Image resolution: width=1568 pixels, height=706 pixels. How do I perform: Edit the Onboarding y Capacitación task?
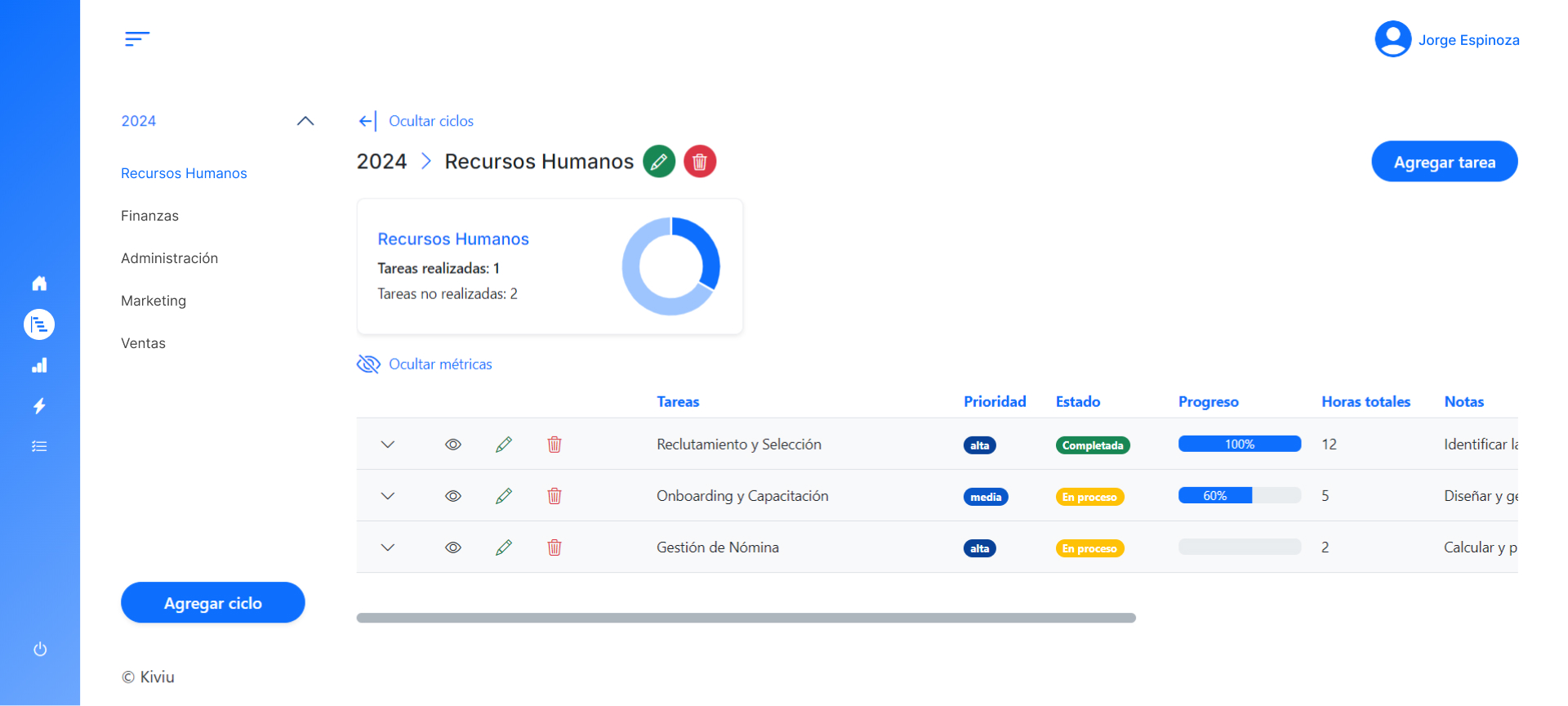click(x=504, y=496)
